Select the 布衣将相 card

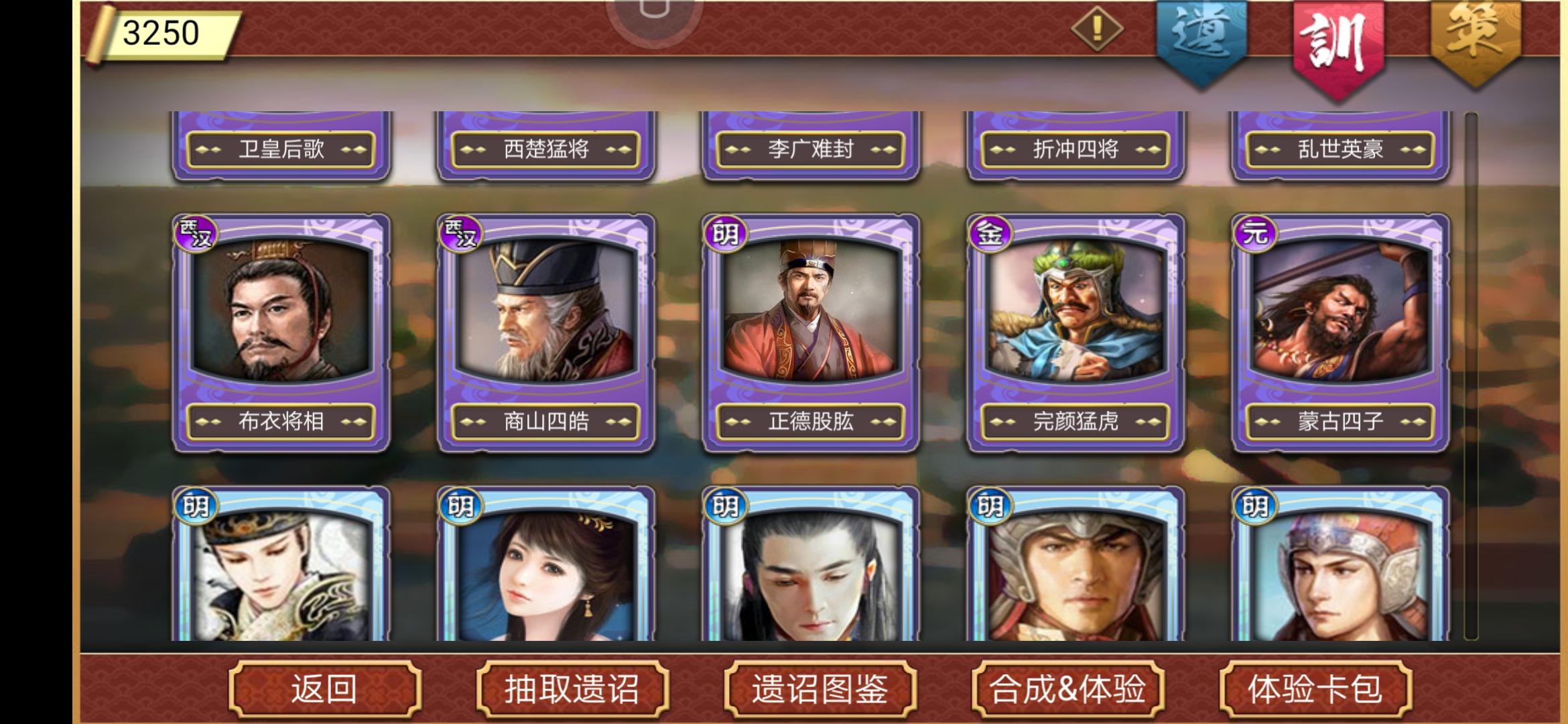pos(281,333)
